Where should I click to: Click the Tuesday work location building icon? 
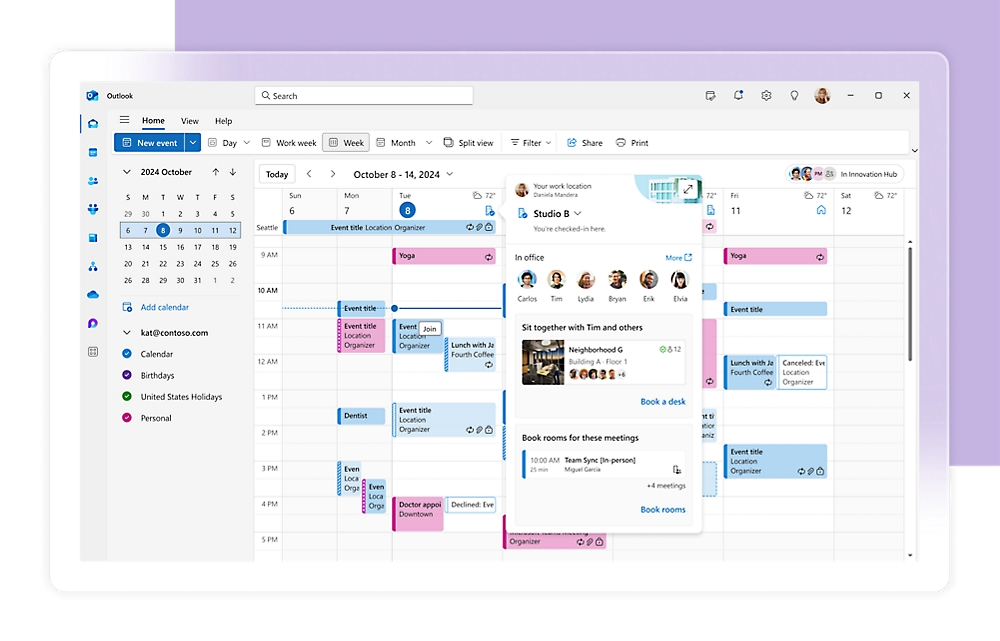489,211
